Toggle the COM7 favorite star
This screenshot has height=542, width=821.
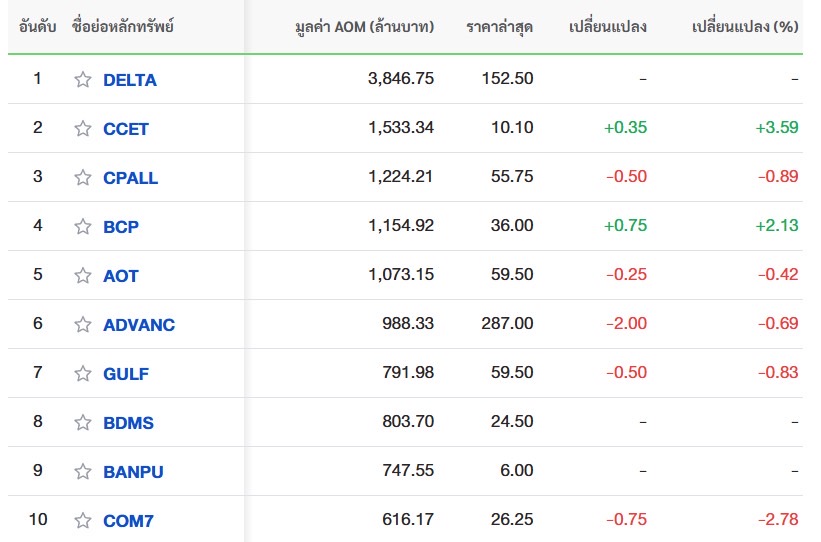coord(83,521)
